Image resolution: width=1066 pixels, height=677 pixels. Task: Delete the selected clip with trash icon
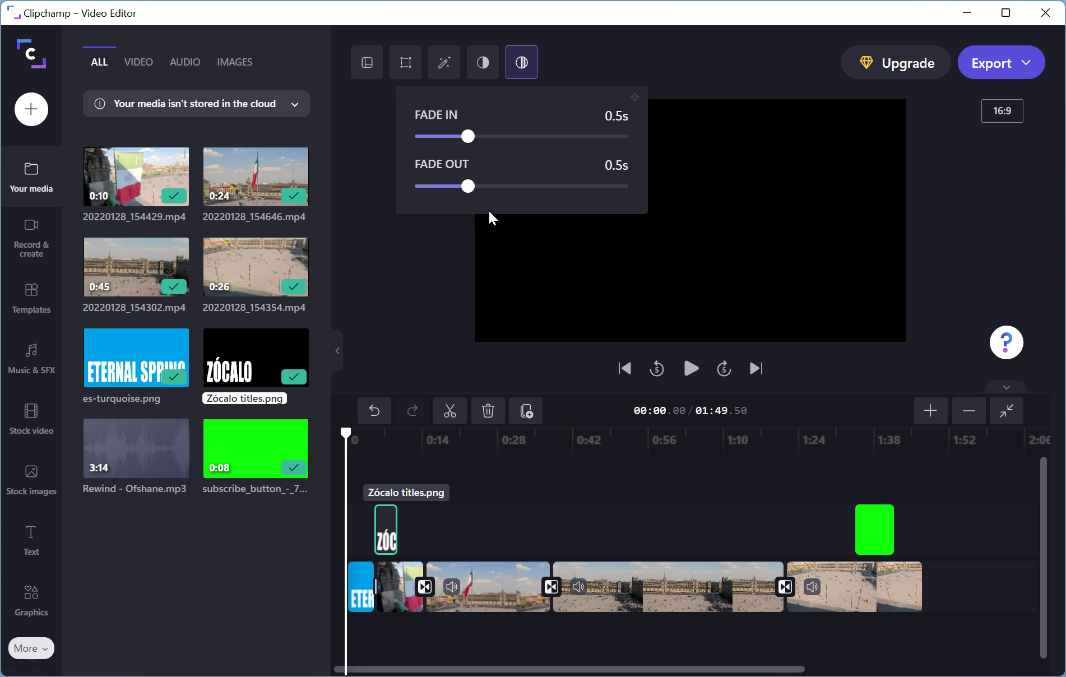[x=488, y=411]
